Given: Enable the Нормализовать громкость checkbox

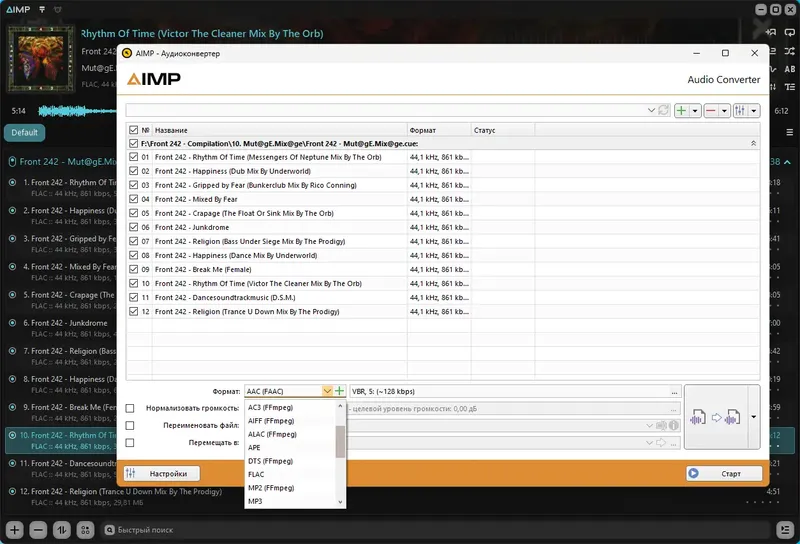Looking at the screenshot, I should click(x=130, y=408).
